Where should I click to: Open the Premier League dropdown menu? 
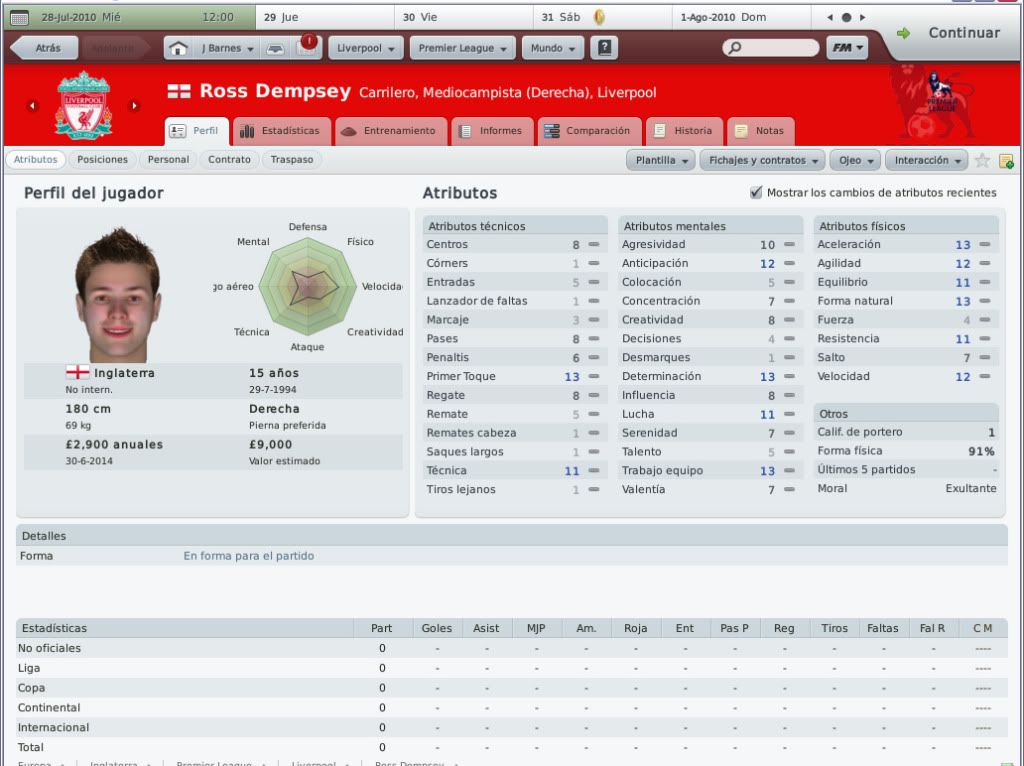462,48
